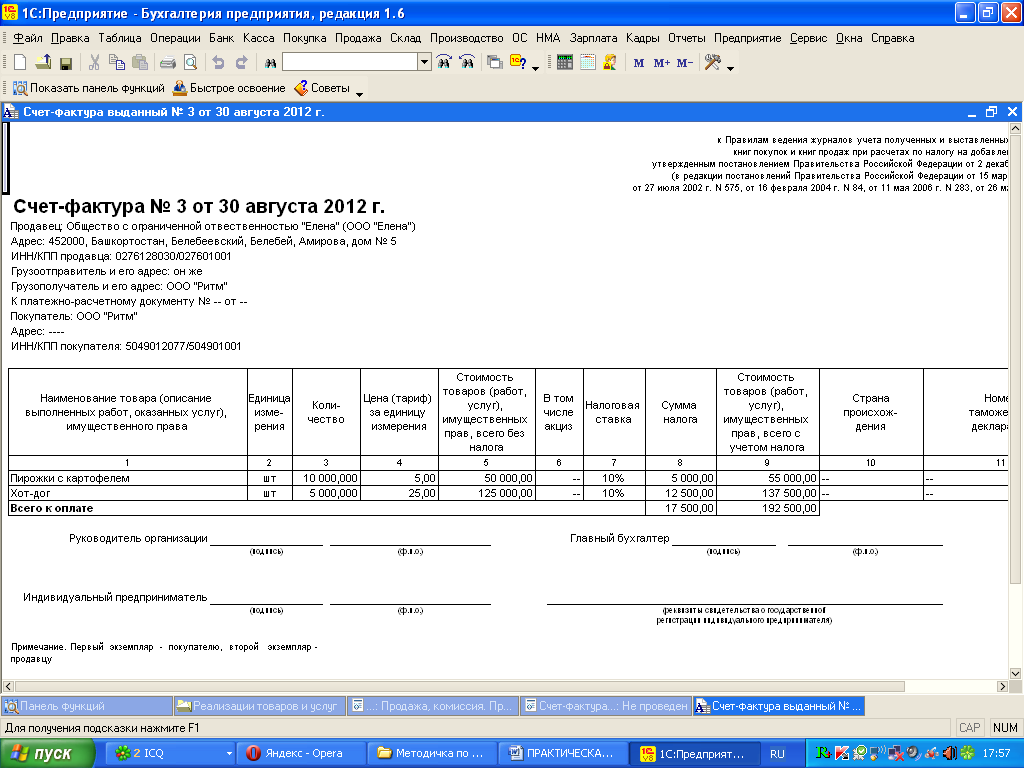Expand the tools toolbar options arrow

730,68
